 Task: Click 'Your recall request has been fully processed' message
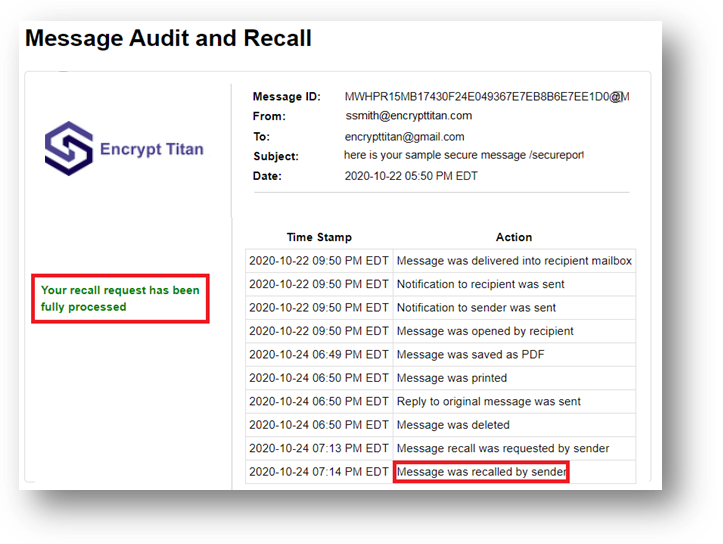point(120,298)
